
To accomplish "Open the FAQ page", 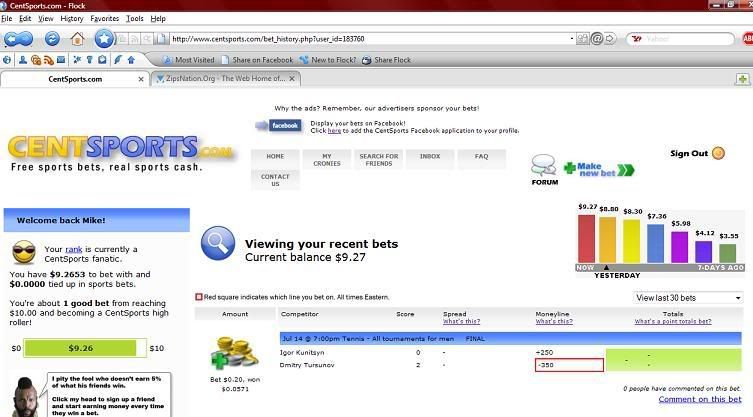I will [x=481, y=159].
